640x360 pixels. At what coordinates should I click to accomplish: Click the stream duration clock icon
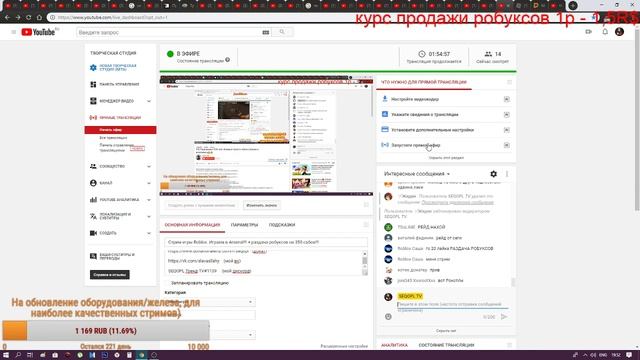(422, 54)
